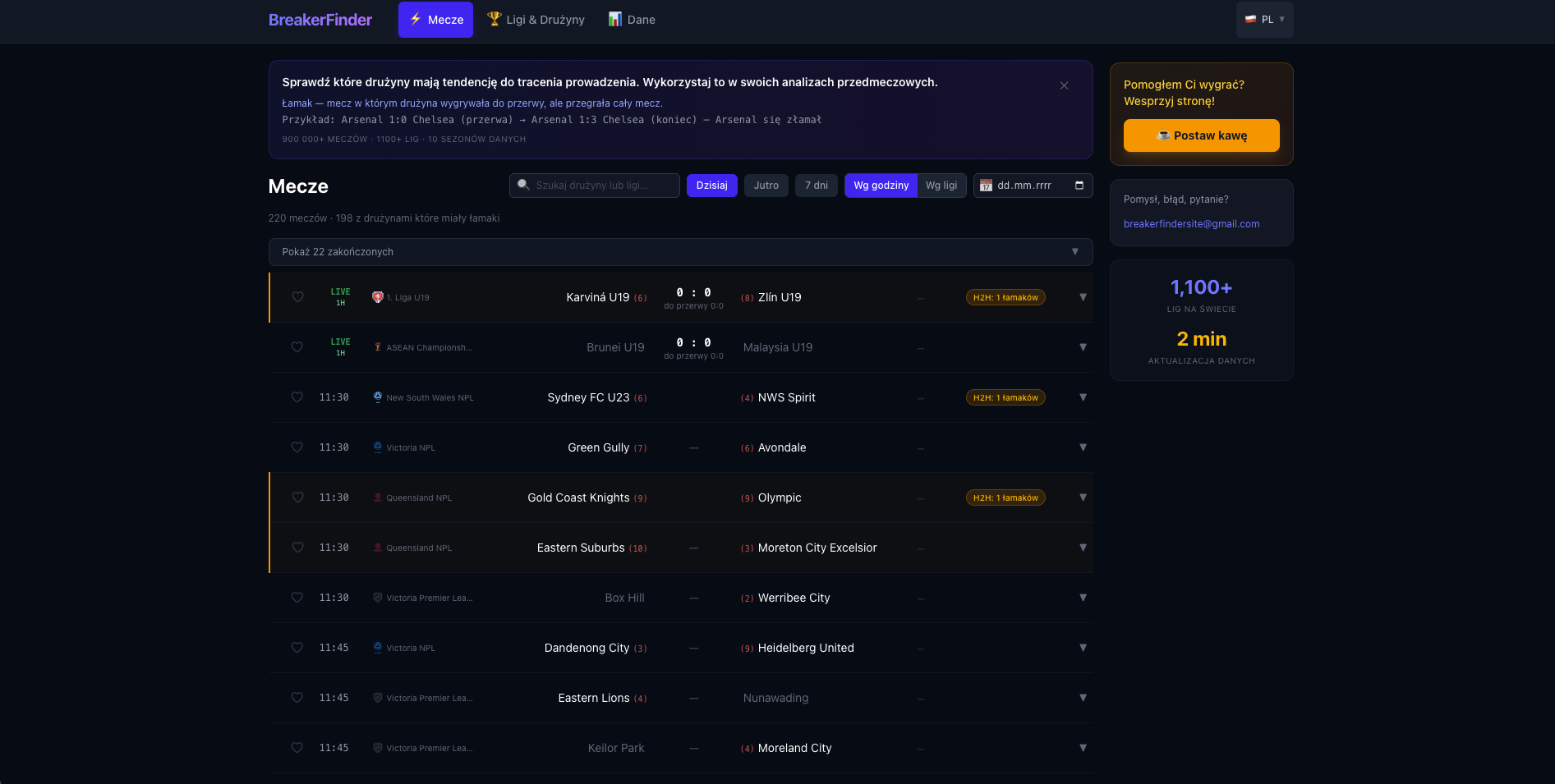The width and height of the screenshot is (1555, 784).
Task: Open breakerfindersite@gmail.com email link
Action: tap(1191, 224)
